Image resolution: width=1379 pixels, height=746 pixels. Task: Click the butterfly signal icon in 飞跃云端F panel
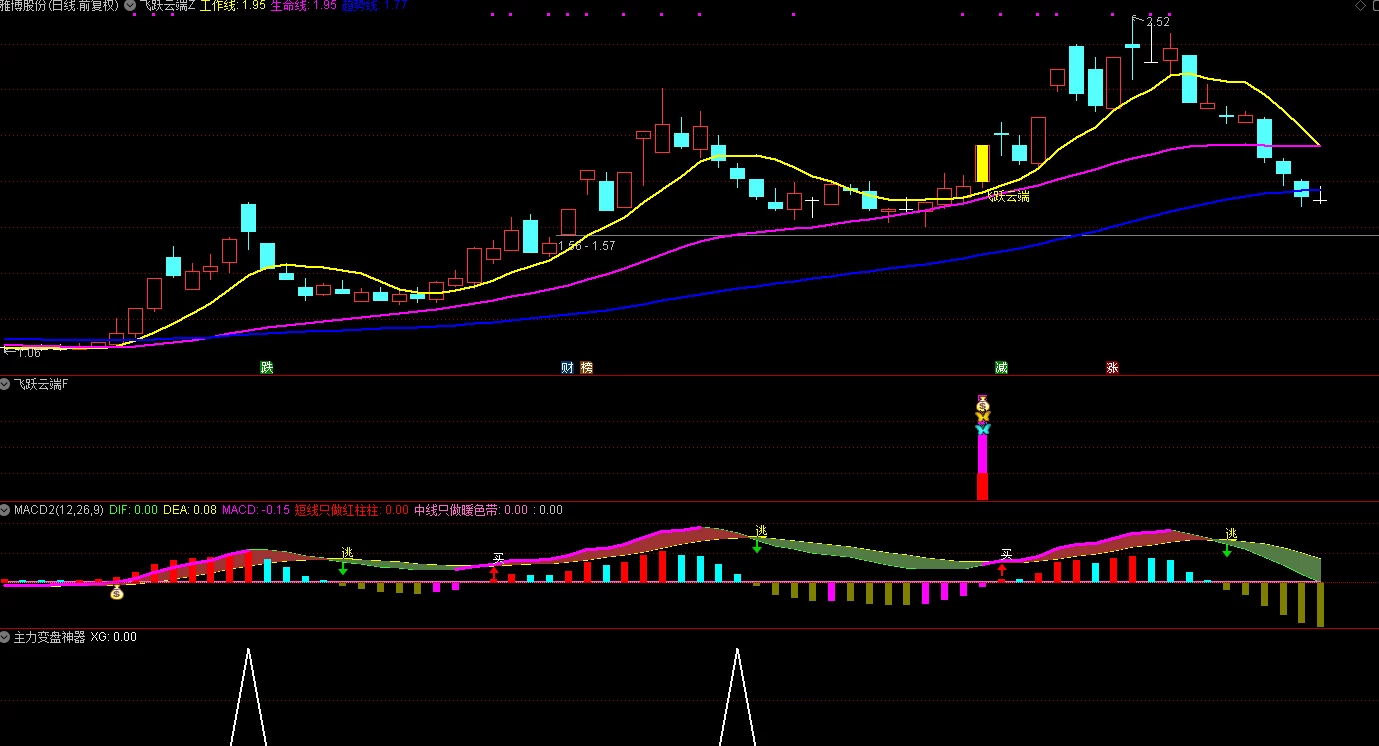pos(982,428)
